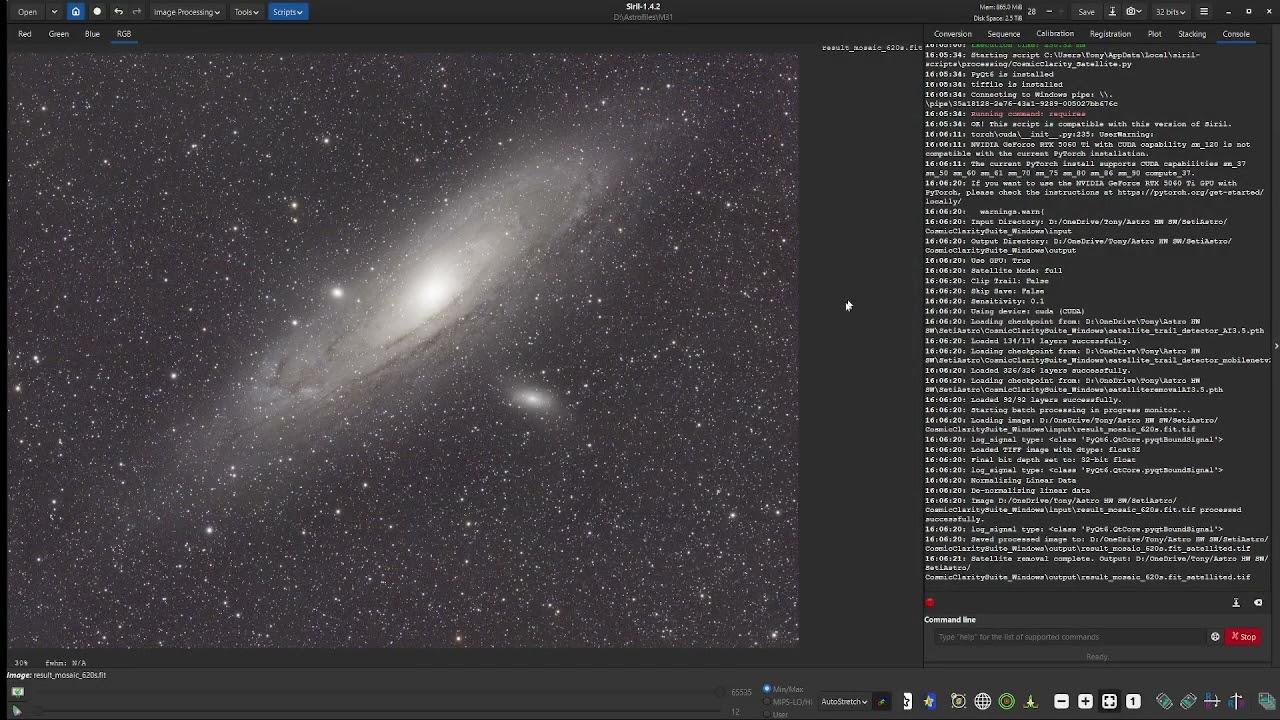The image size is (1280, 720).
Task: Zoom in with the plus icon
Action: tap(1085, 702)
